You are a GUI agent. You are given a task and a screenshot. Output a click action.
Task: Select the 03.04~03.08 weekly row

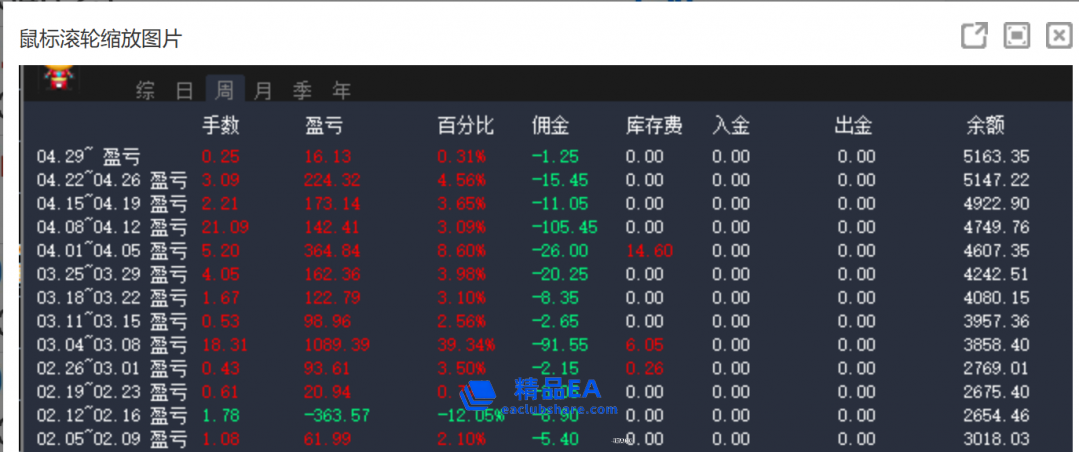(x=112, y=345)
